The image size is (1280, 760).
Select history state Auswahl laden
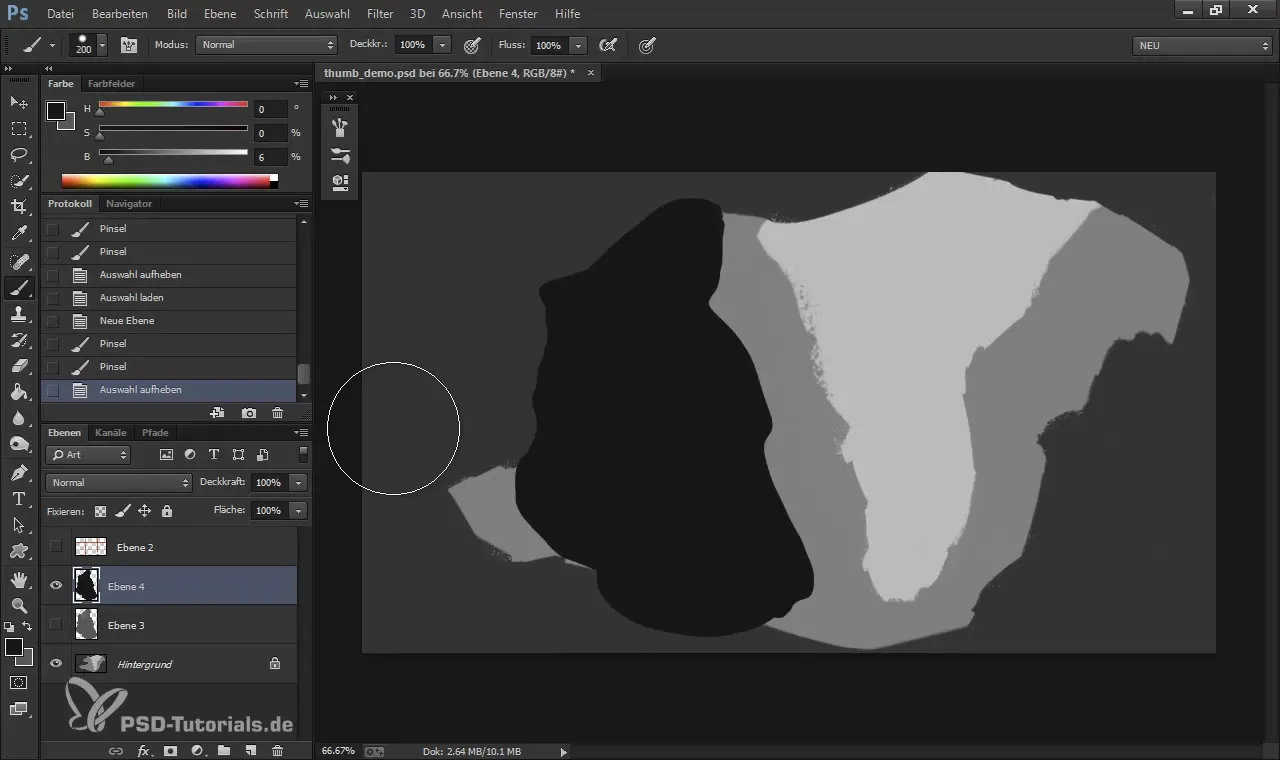point(169,298)
